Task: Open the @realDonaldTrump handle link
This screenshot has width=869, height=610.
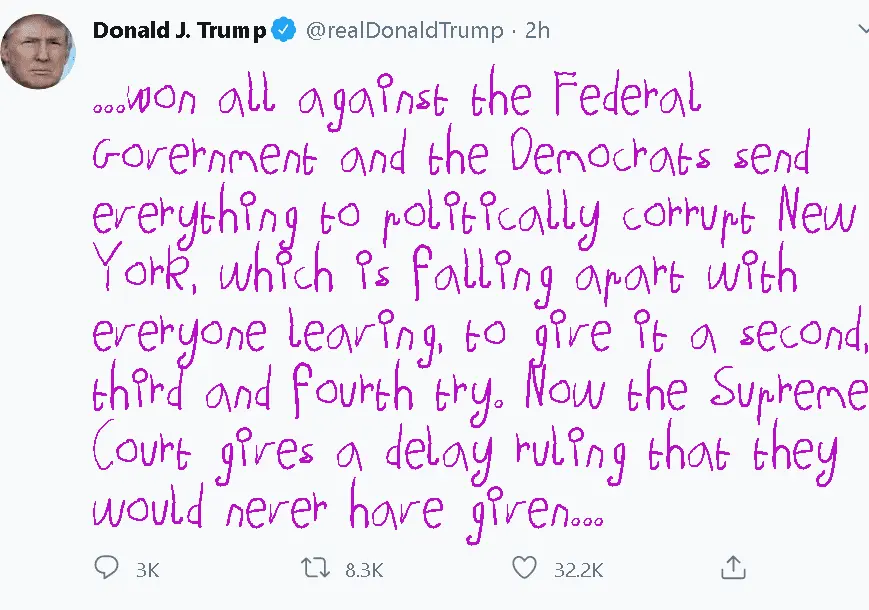Action: [x=403, y=31]
